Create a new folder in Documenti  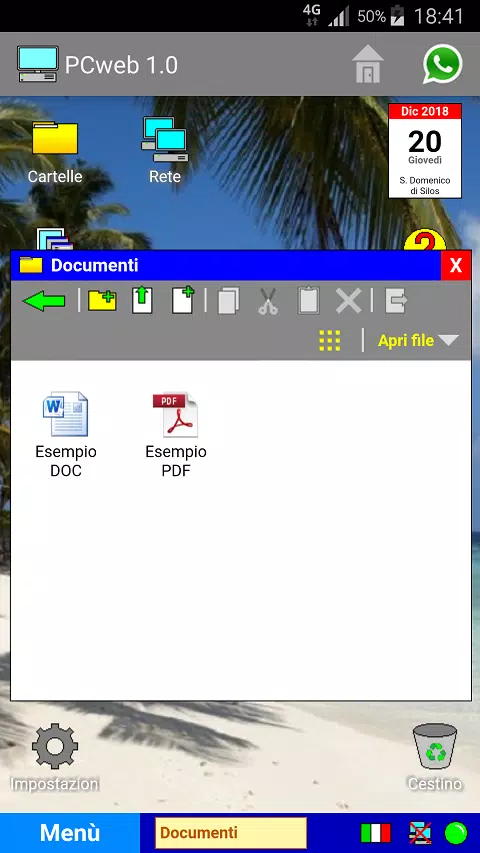click(x=102, y=301)
